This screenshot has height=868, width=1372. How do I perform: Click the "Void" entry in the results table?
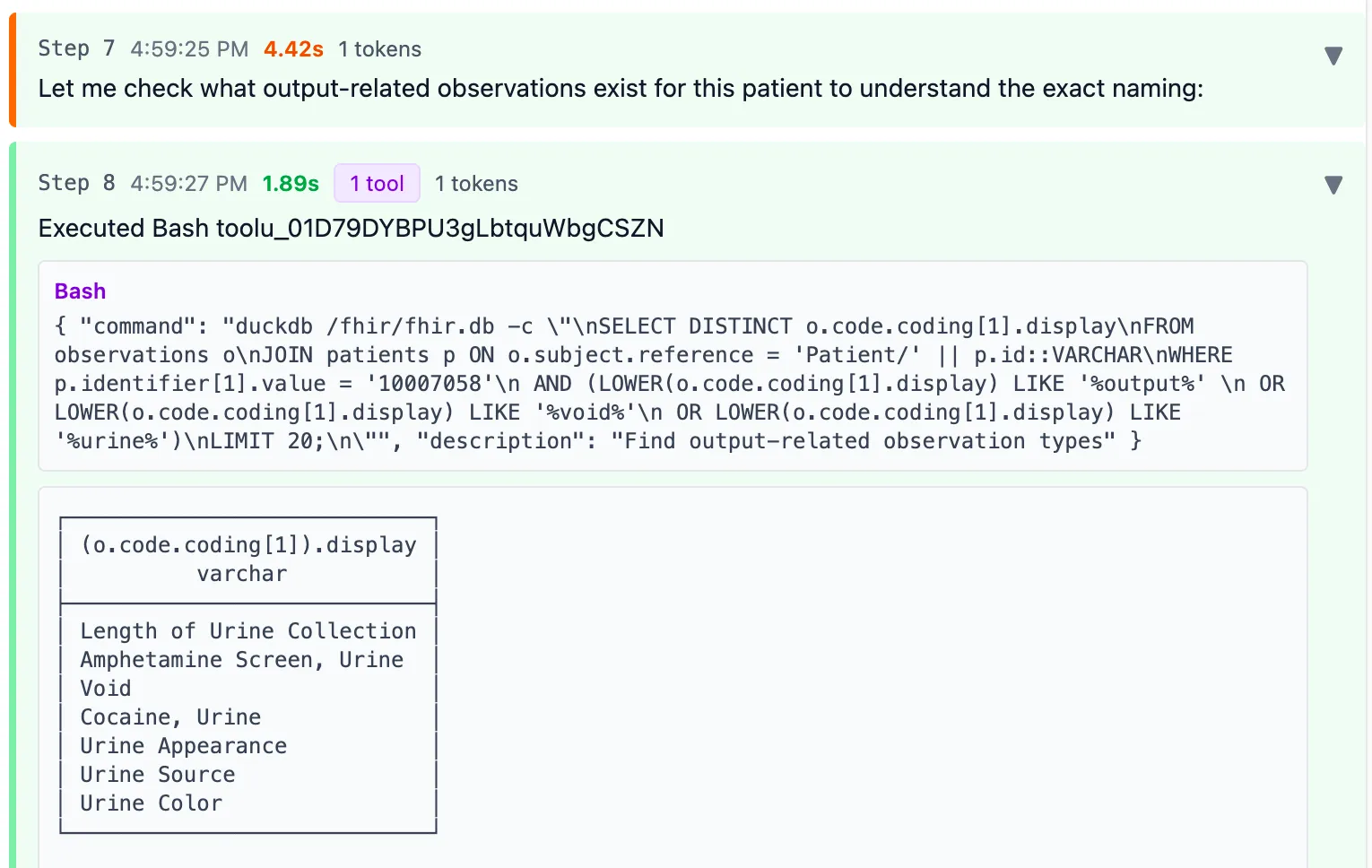point(105,688)
